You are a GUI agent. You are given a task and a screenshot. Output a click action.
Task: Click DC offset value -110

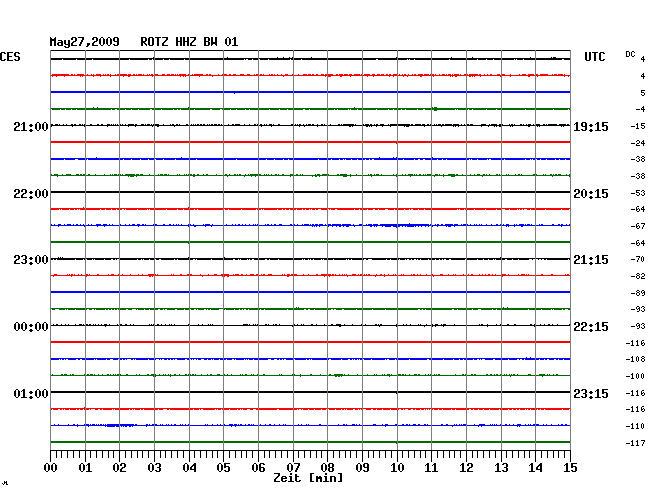click(x=635, y=426)
